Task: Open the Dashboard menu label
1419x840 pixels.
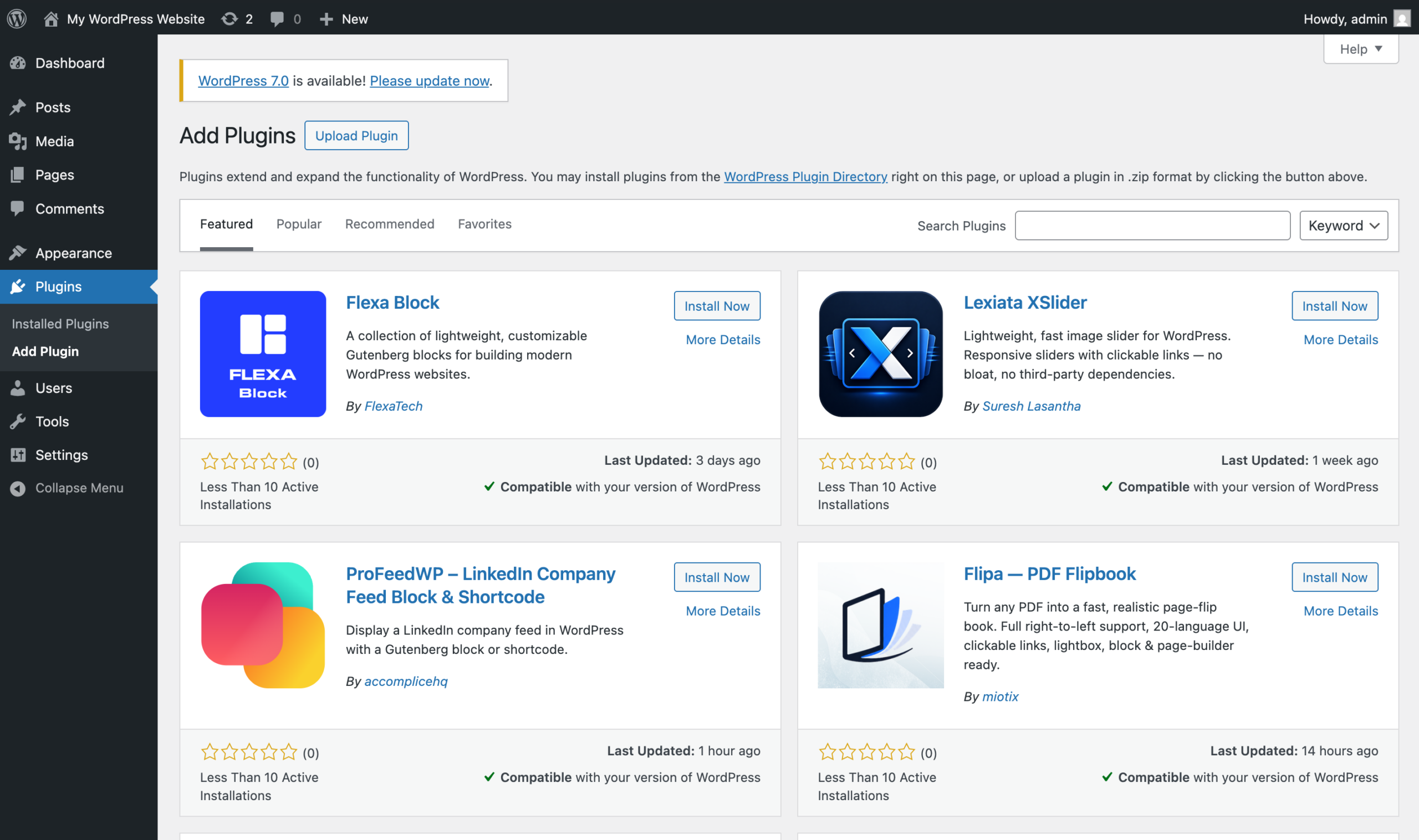Action: [x=70, y=63]
